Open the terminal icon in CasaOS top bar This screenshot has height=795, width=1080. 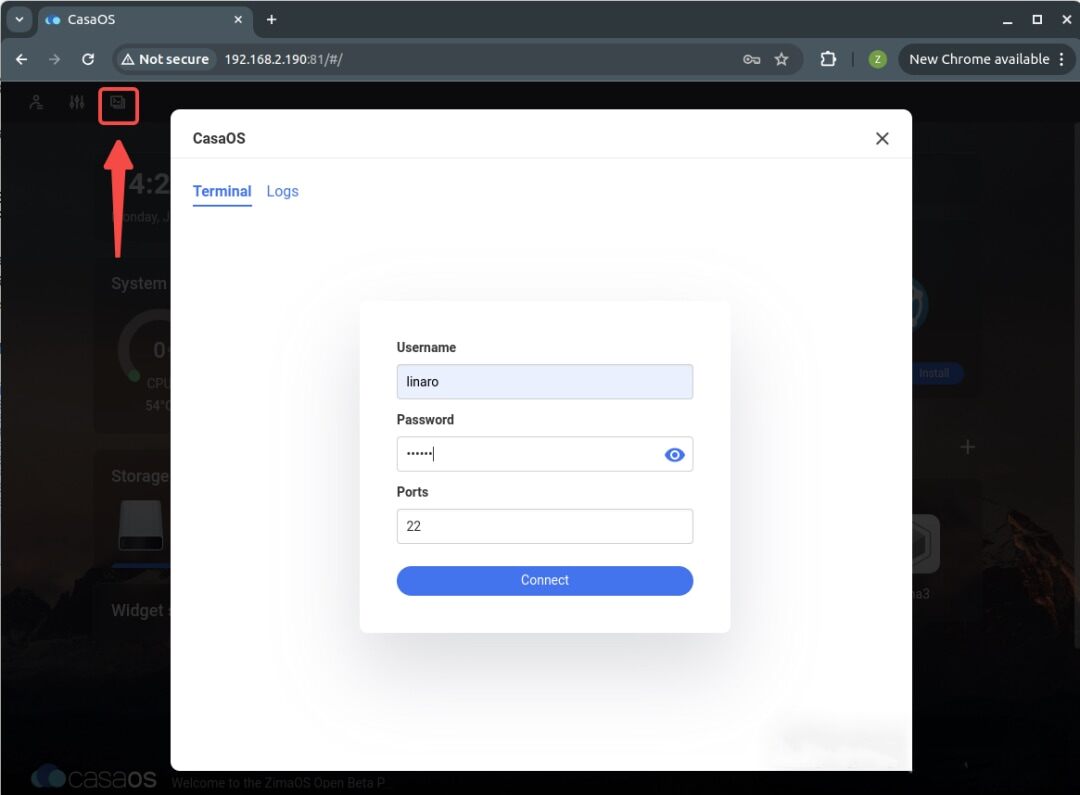pos(118,103)
